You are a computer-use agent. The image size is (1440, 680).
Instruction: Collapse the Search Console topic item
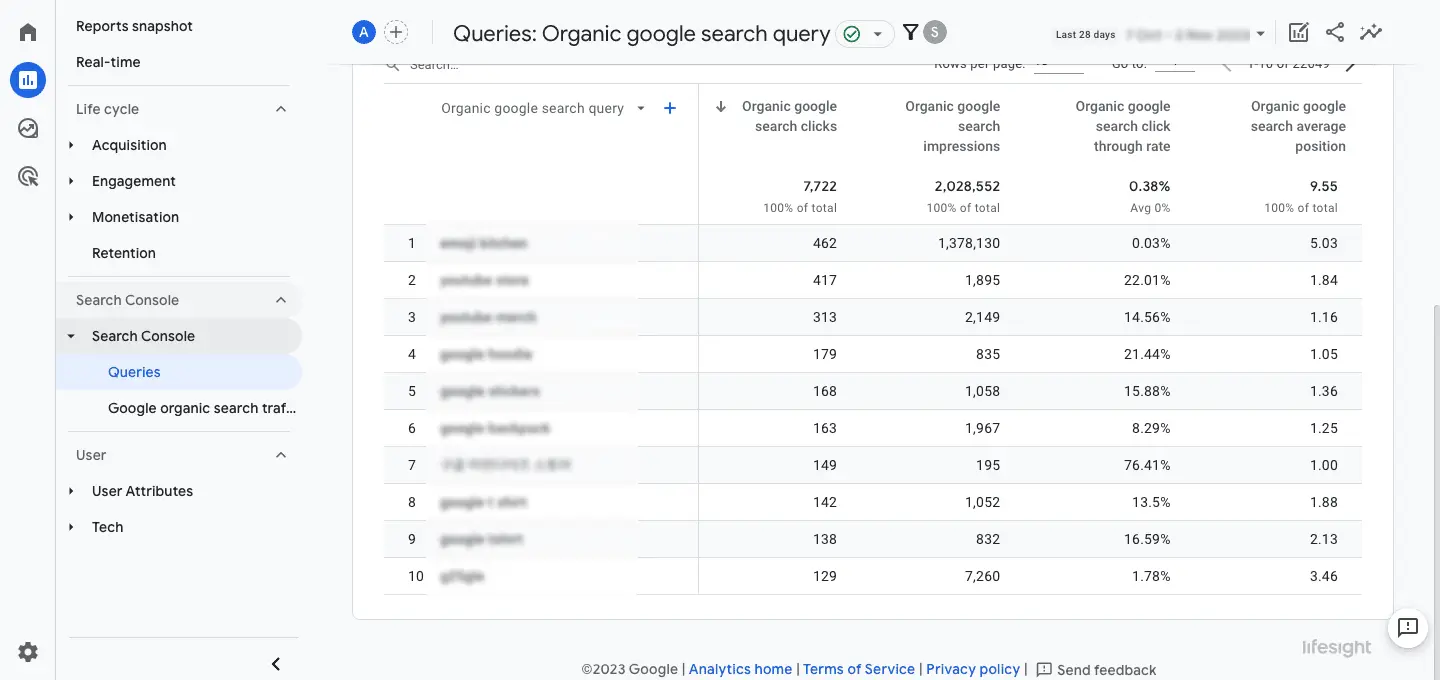coord(71,336)
